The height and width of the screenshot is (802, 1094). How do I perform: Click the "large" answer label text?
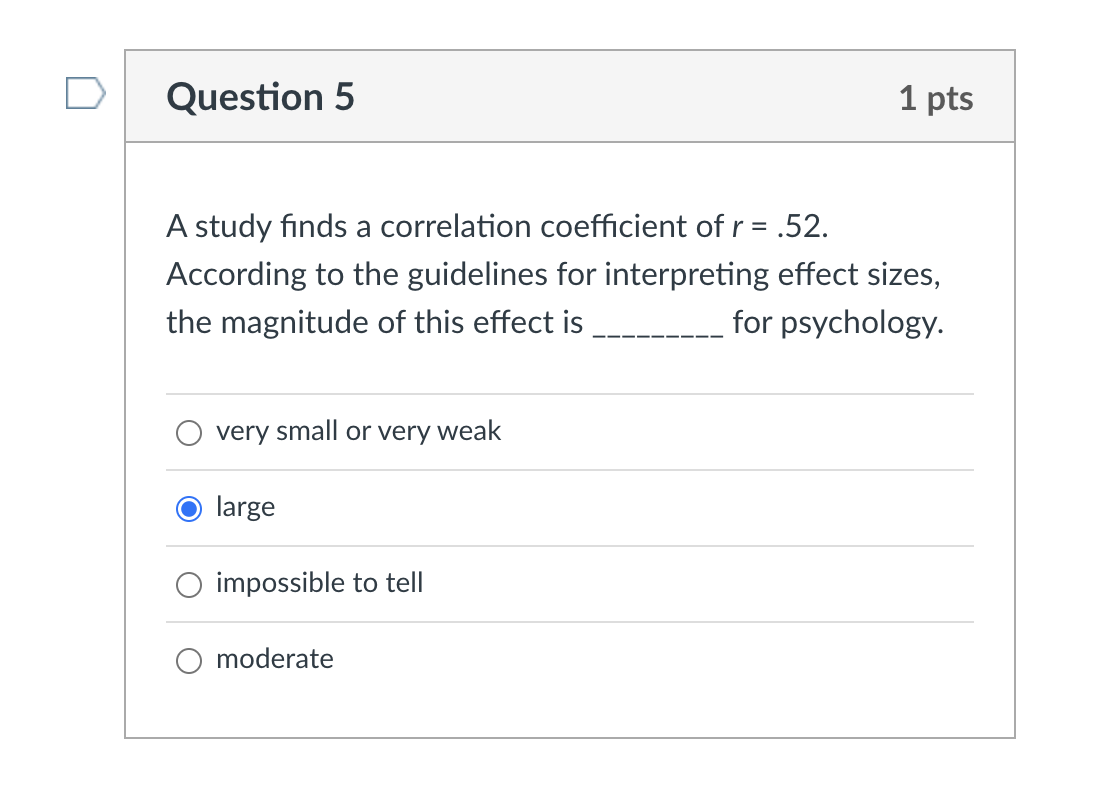(x=245, y=507)
